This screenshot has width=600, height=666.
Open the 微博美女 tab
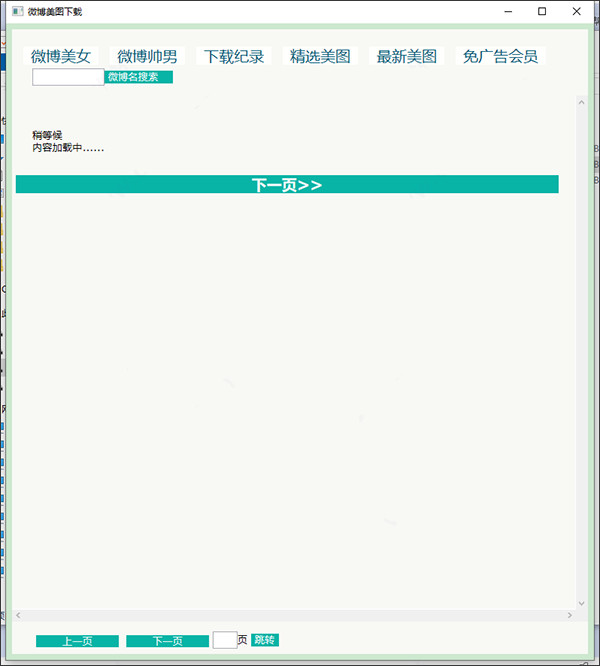61,56
